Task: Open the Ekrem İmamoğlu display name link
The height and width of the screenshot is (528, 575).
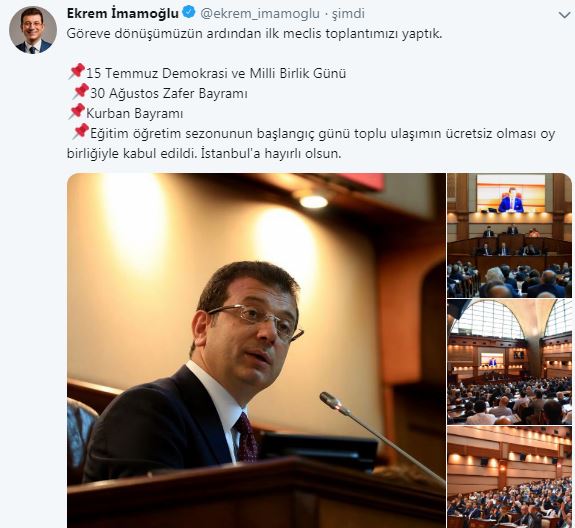Action: tap(123, 14)
